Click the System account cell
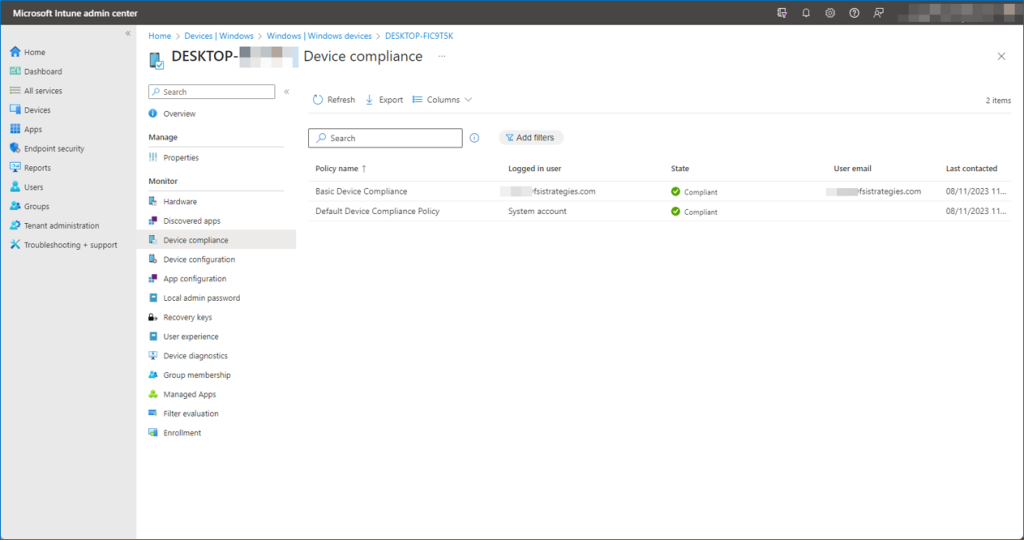Image resolution: width=1024 pixels, height=540 pixels. pos(537,211)
